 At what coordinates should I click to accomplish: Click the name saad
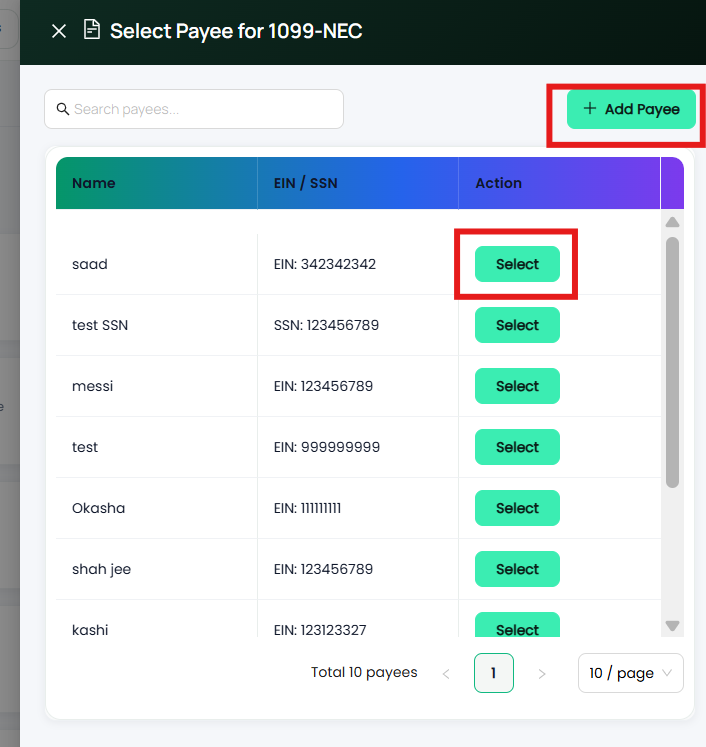(x=90, y=264)
